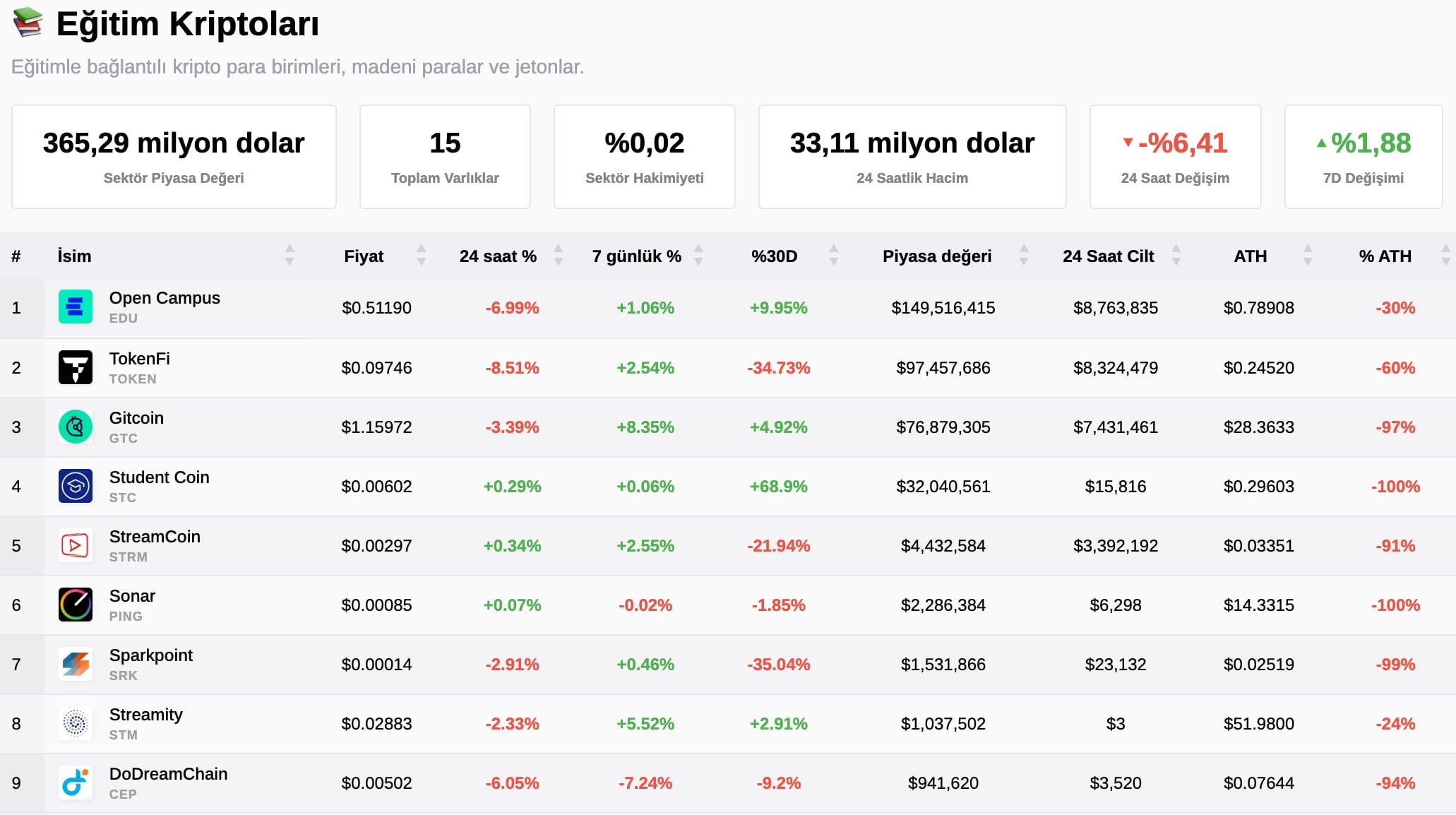The height and width of the screenshot is (815, 1456).
Task: Select the Sektör Piyasa Değeri stat card
Action: tap(174, 155)
